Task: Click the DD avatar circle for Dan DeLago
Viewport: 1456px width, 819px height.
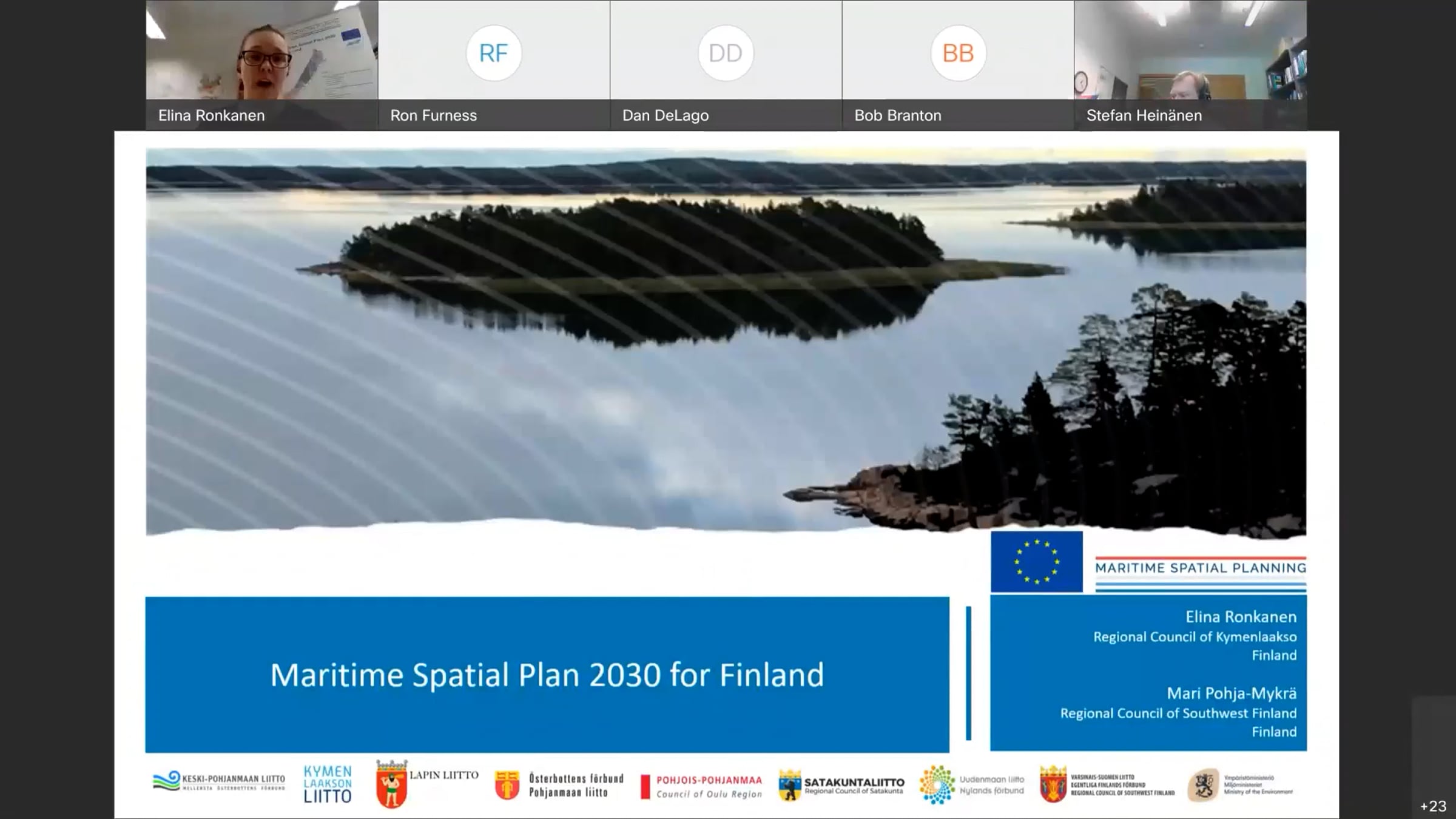Action: (x=726, y=53)
